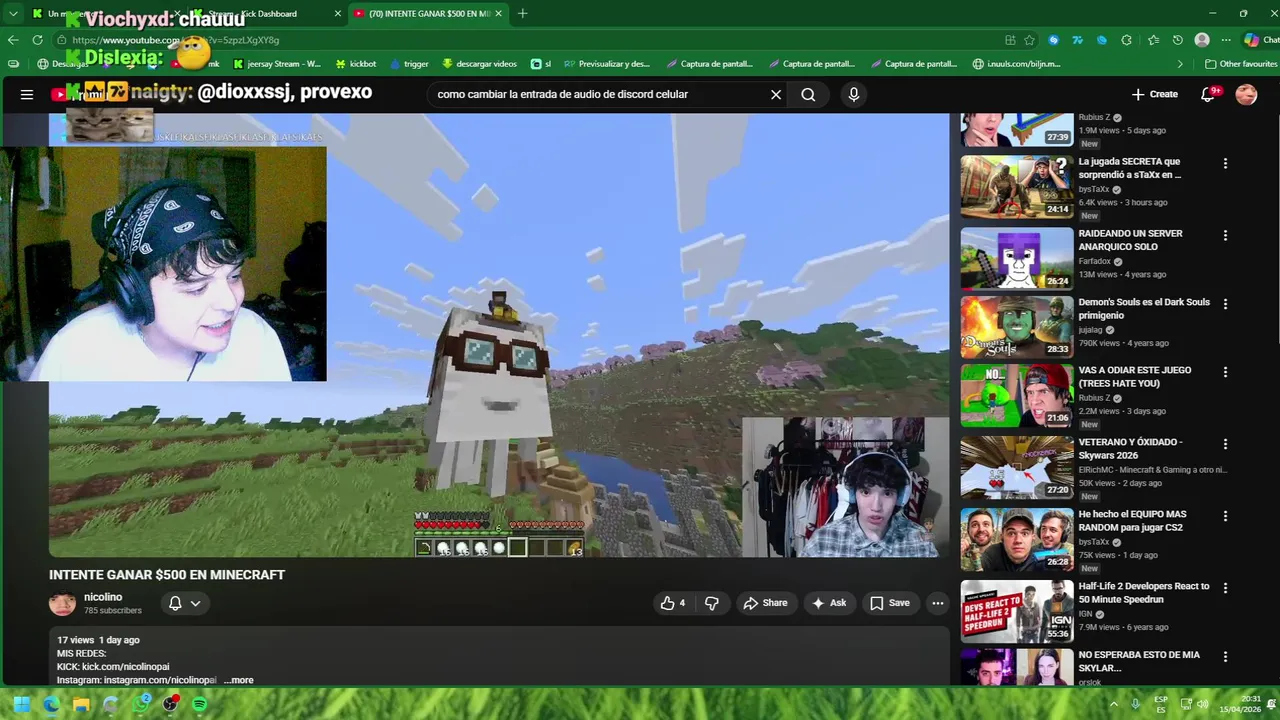Open browser profile icon in toolbar
Image resolution: width=1280 pixels, height=720 pixels.
(x=1202, y=40)
